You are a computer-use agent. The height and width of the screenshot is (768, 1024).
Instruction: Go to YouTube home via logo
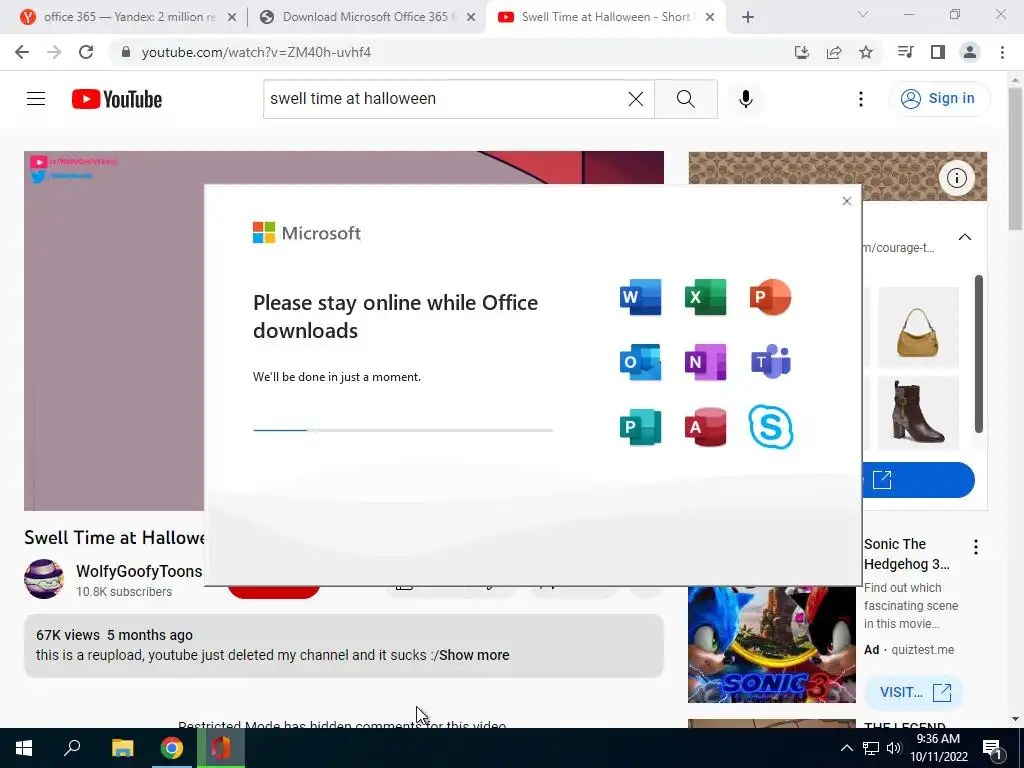tap(117, 99)
